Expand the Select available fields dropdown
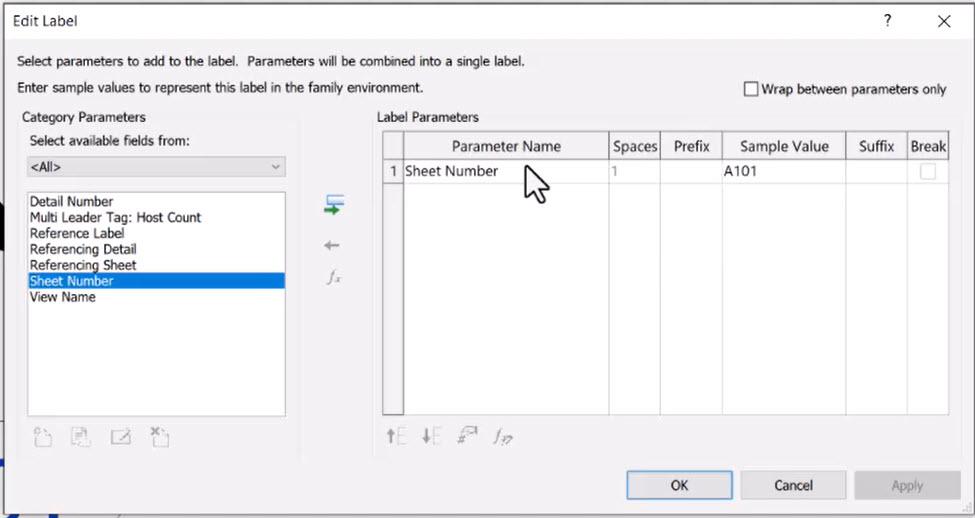The height and width of the screenshot is (518, 975). pos(157,167)
